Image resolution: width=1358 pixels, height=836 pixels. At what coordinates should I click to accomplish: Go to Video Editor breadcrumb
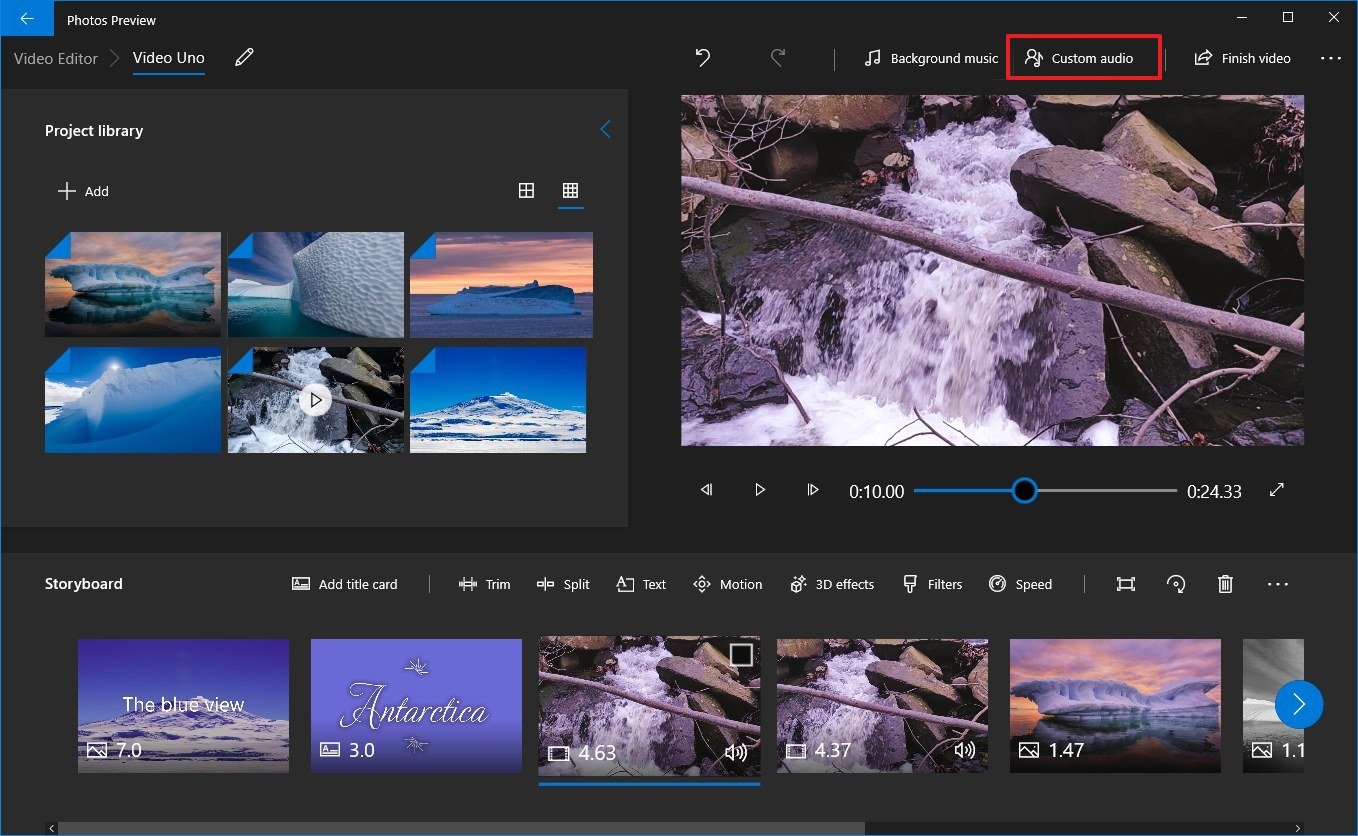pyautogui.click(x=56, y=58)
